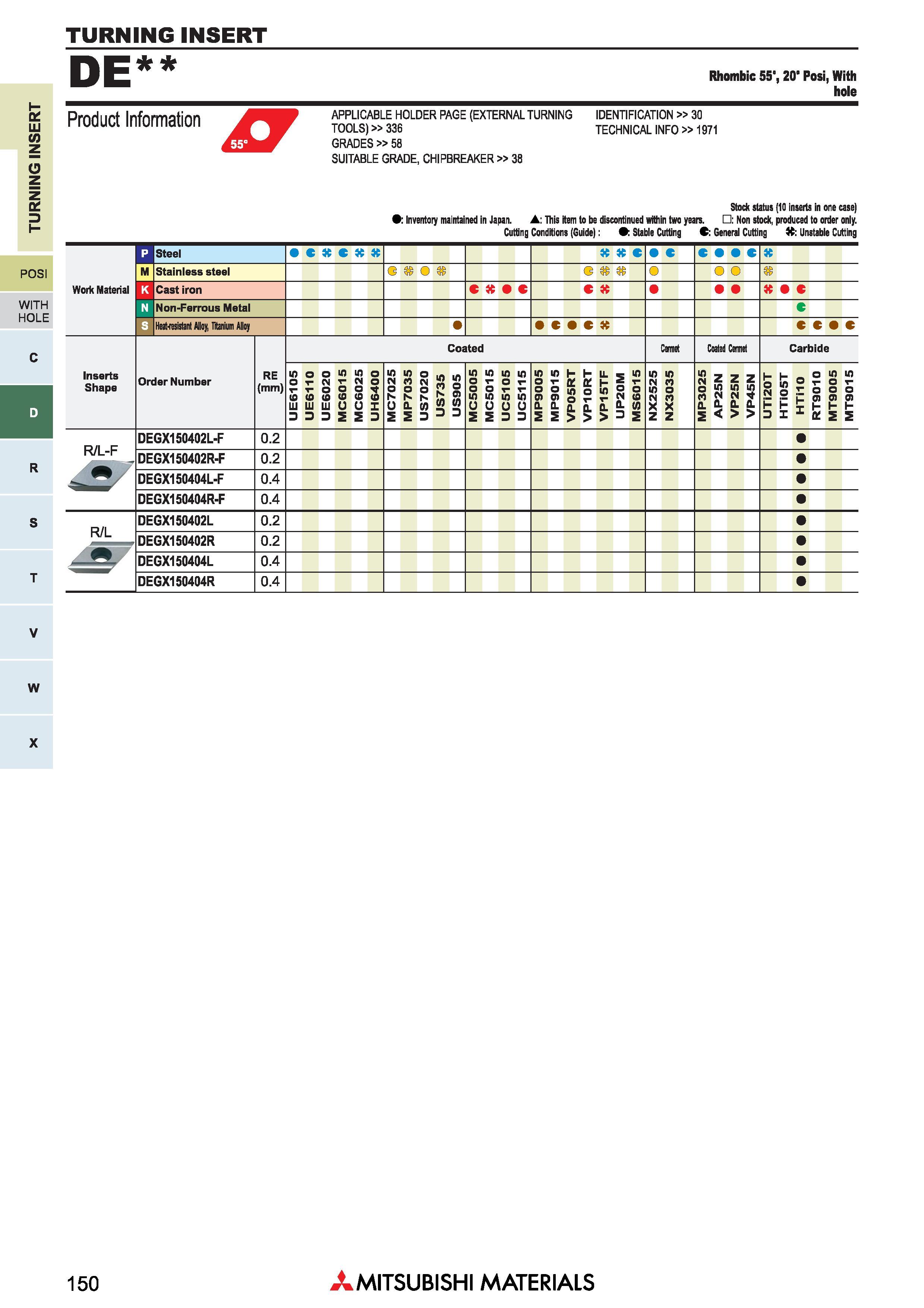Screen dimensions: 924x1308
Task: Click the stock dot in the DEGX150404R row
Action: 801,582
